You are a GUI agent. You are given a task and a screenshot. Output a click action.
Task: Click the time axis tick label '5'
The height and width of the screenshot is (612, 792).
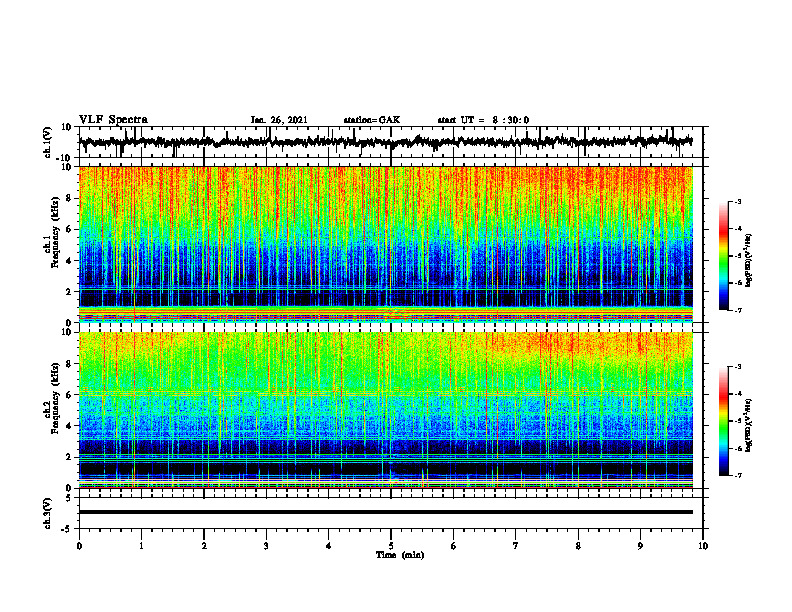[x=391, y=546]
